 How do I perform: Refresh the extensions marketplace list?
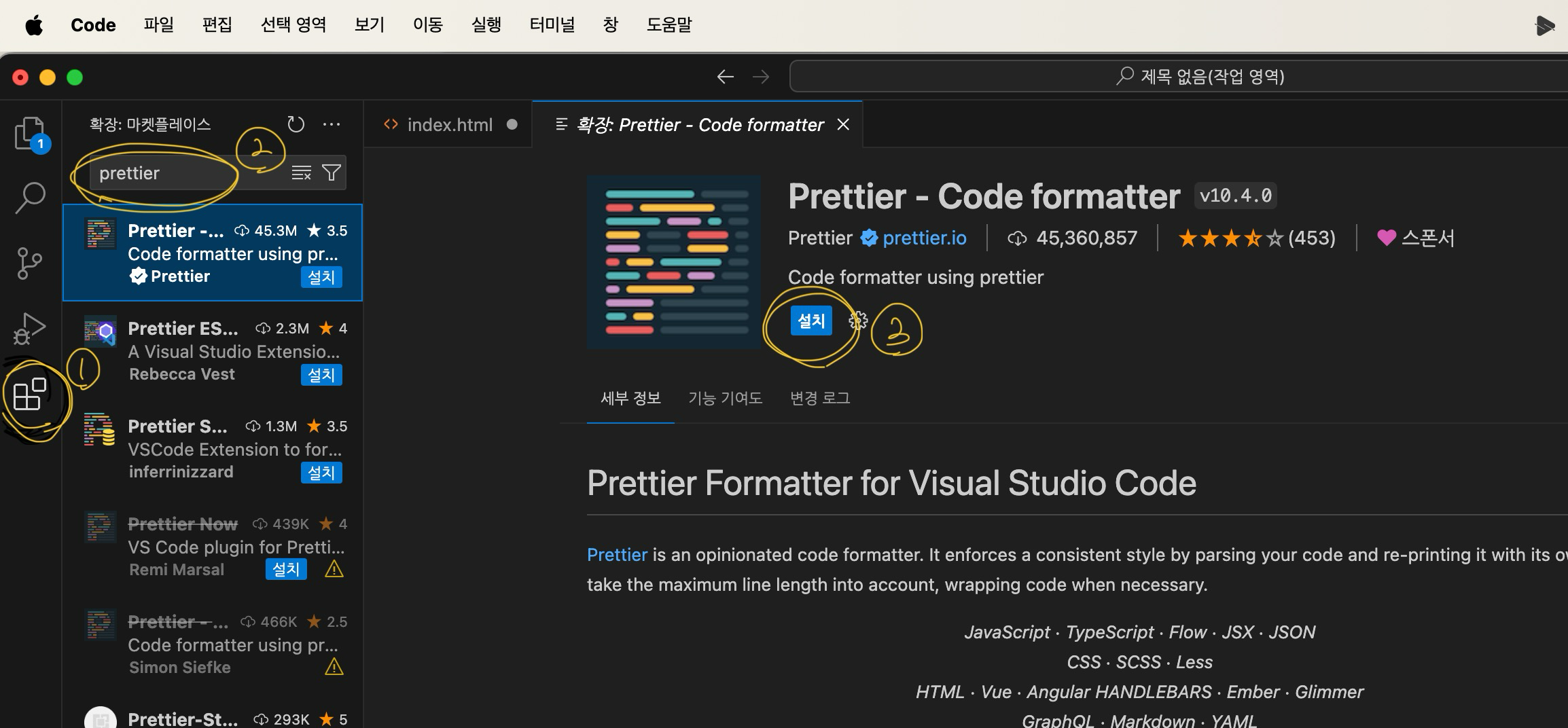[296, 124]
